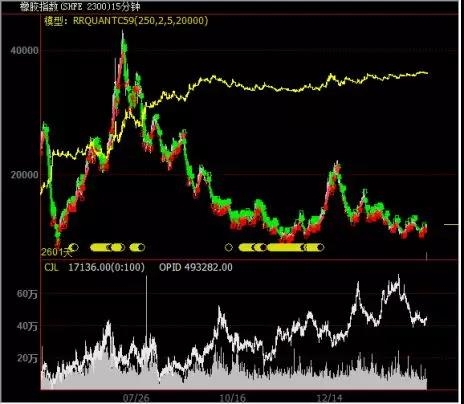Viewport: 464px width, 404px height.
Task: Select the chart title 橡胶指数 15分钟
Action: click(x=80, y=6)
